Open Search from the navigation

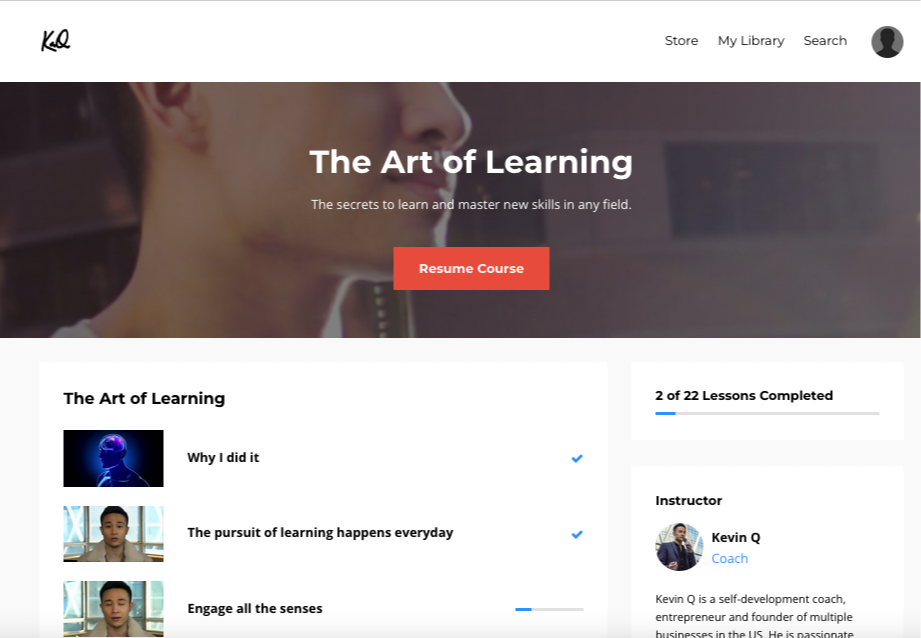point(825,41)
